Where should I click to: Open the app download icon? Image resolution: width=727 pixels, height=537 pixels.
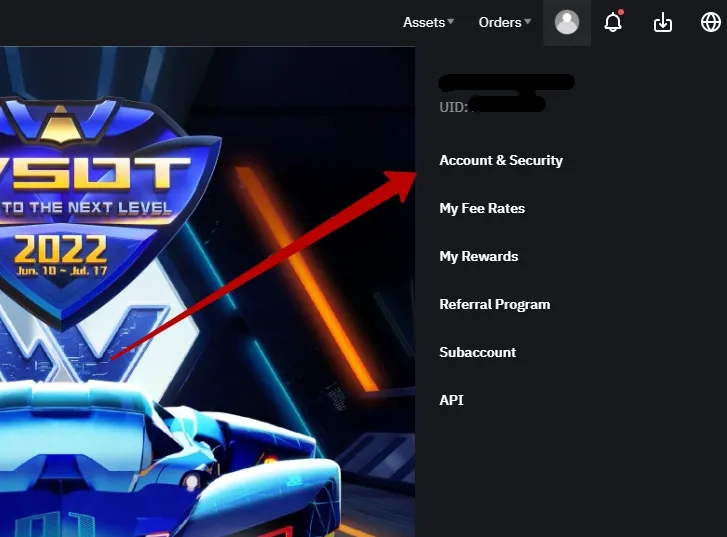(663, 22)
